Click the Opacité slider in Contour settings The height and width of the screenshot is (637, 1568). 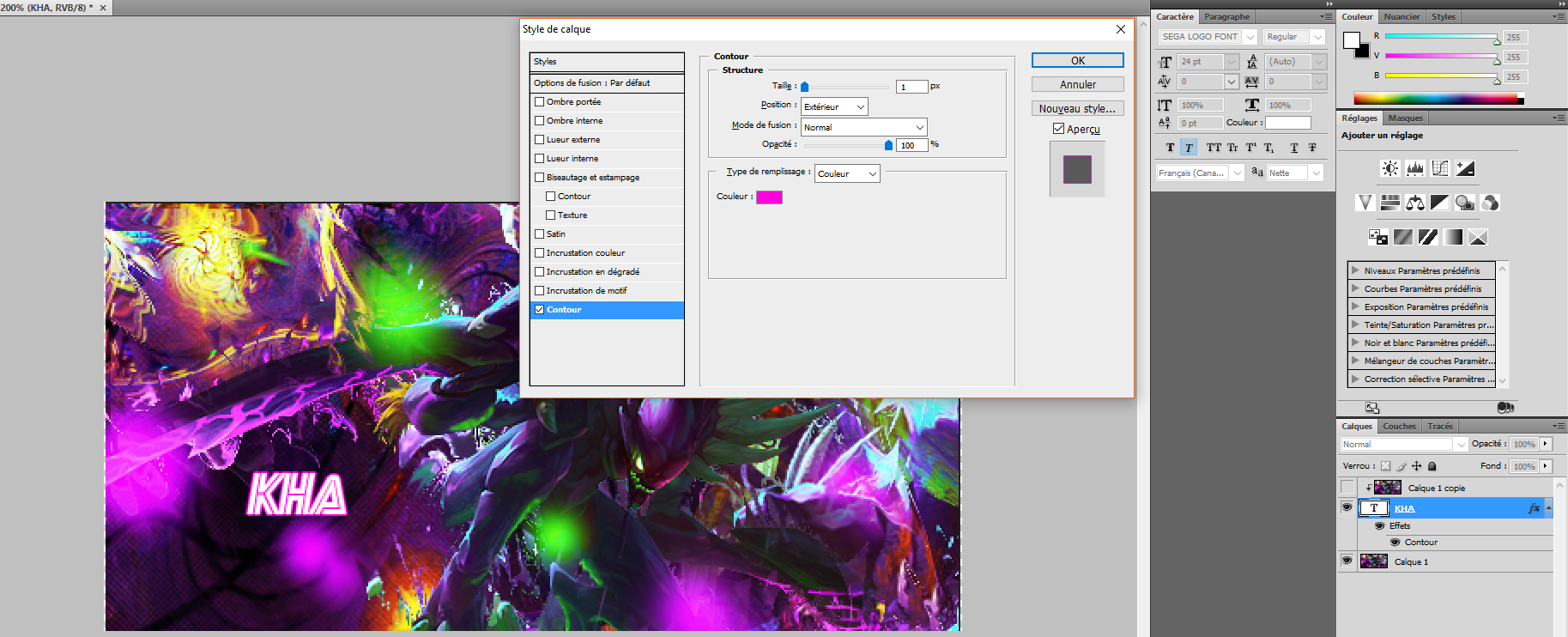coord(845,145)
